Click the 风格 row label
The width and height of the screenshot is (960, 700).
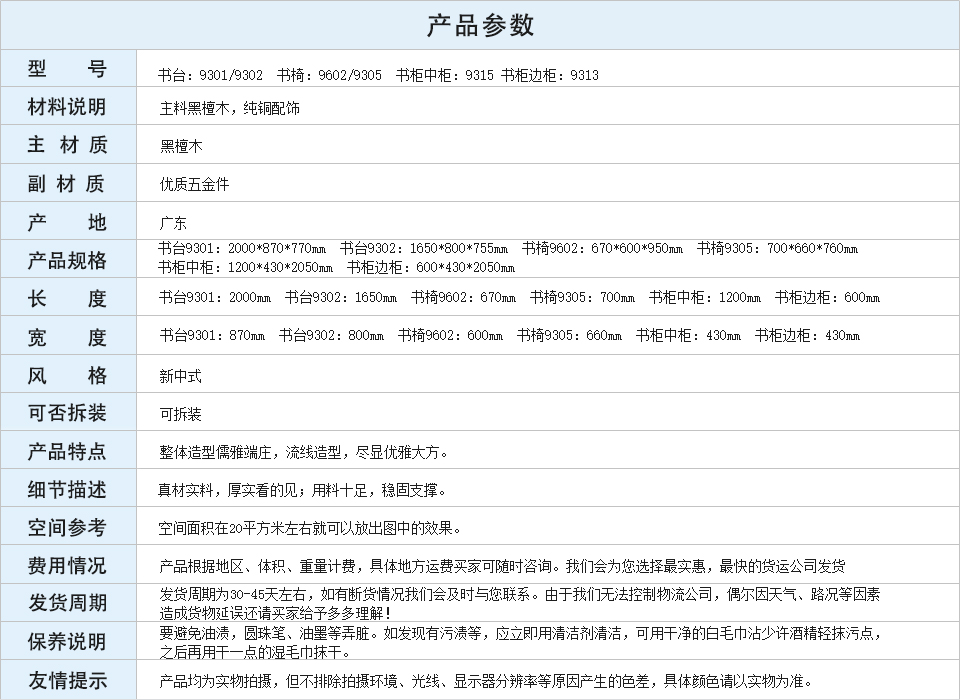[67, 375]
